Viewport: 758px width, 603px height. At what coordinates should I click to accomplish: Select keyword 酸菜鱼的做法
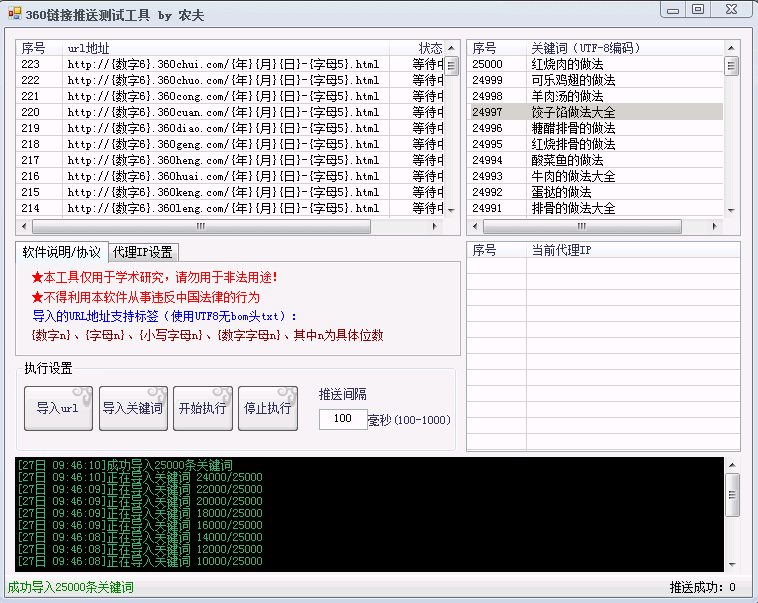(x=596, y=160)
